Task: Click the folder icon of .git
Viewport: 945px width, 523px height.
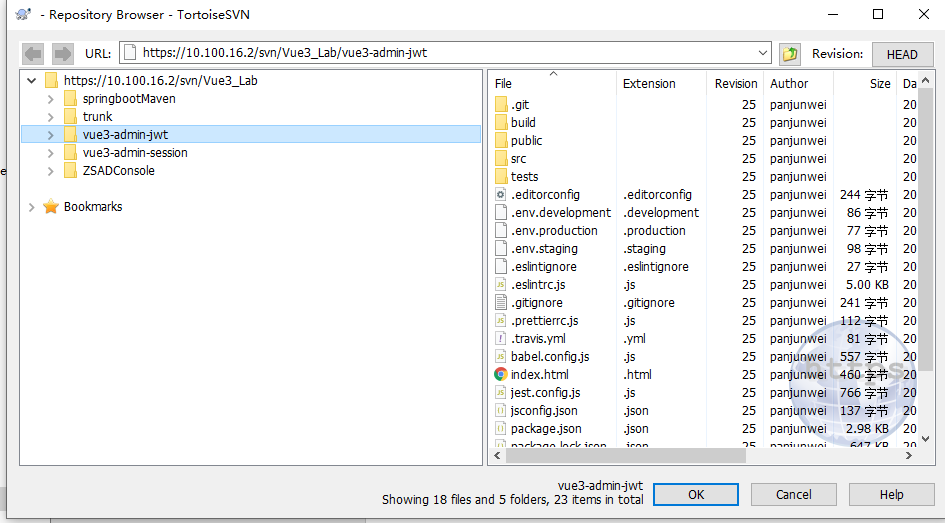Action: 501,104
